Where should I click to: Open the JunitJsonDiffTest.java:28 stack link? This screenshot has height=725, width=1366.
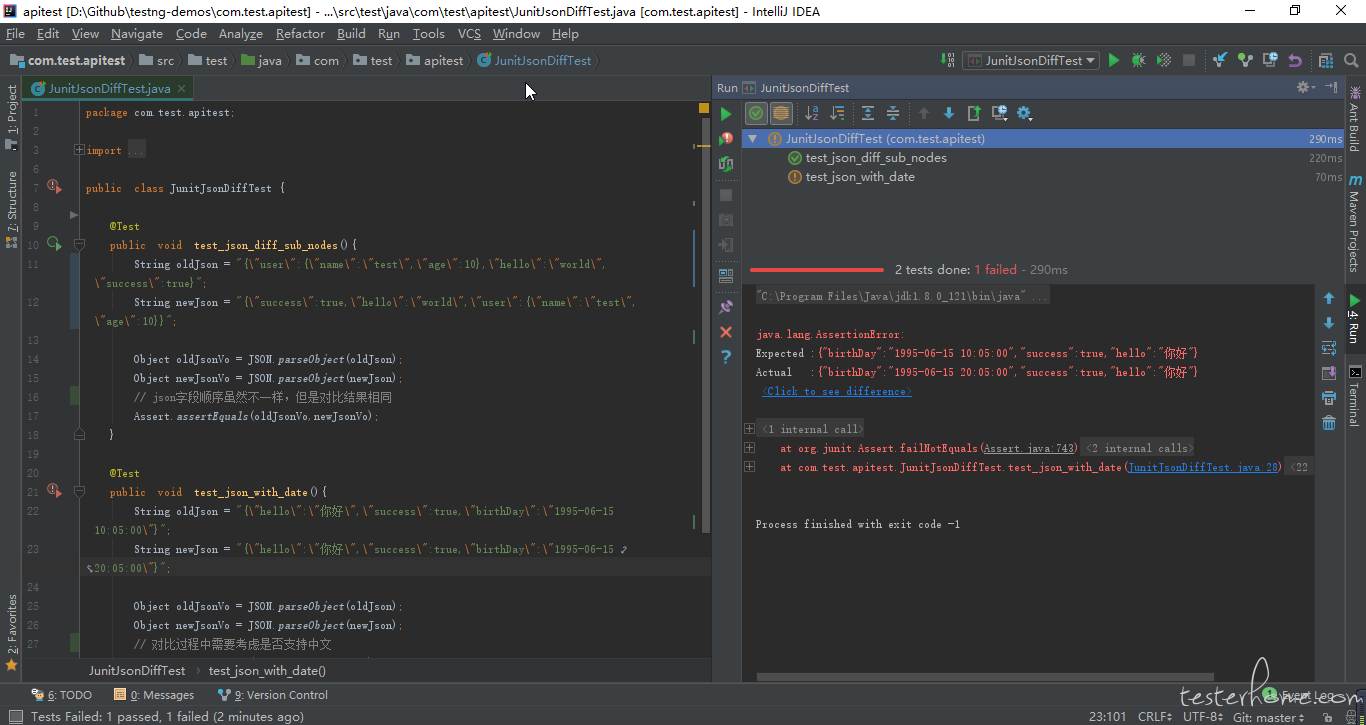[x=1204, y=467]
